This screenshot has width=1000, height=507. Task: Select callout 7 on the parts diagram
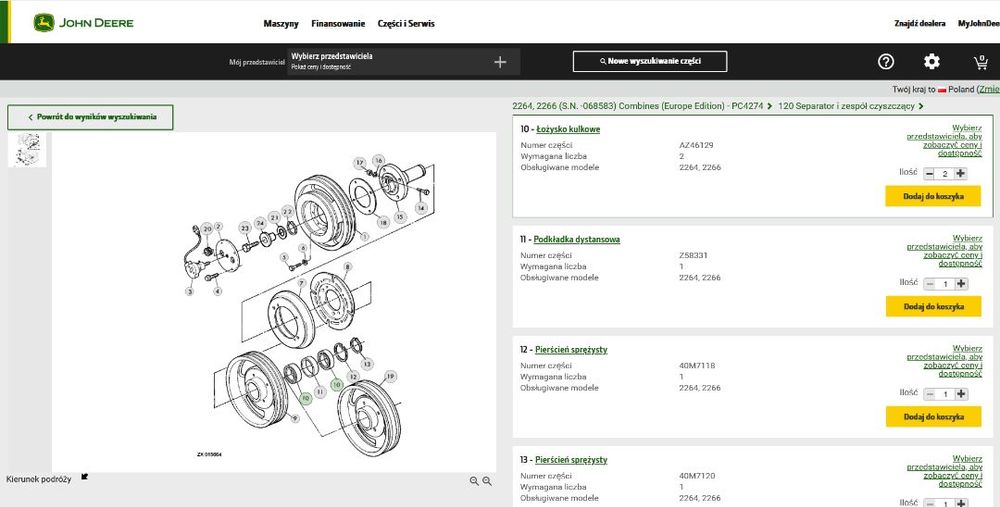pos(302,283)
